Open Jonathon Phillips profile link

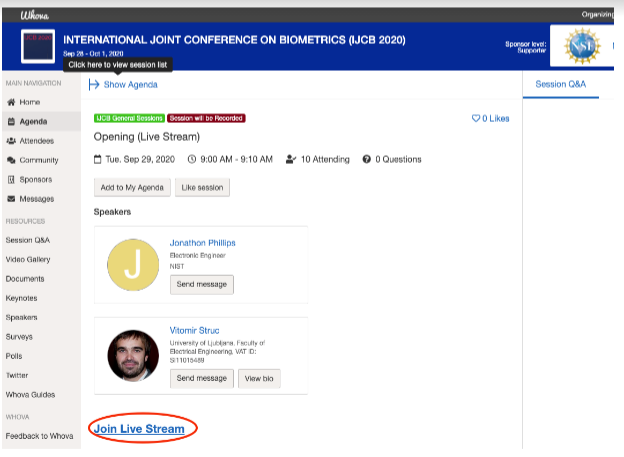coord(203,243)
